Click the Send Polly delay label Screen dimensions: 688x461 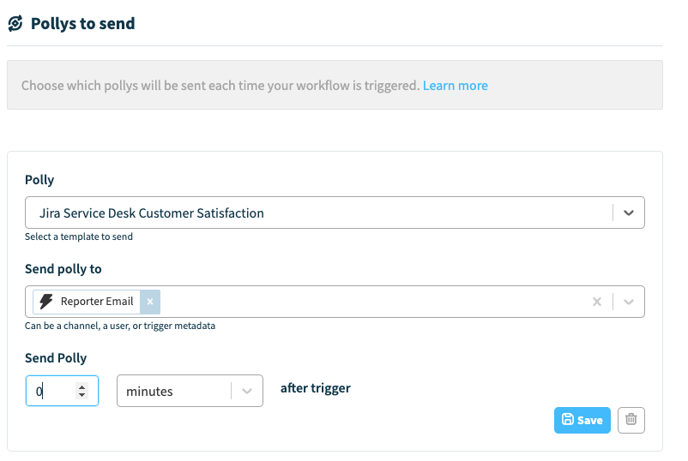[56, 358]
